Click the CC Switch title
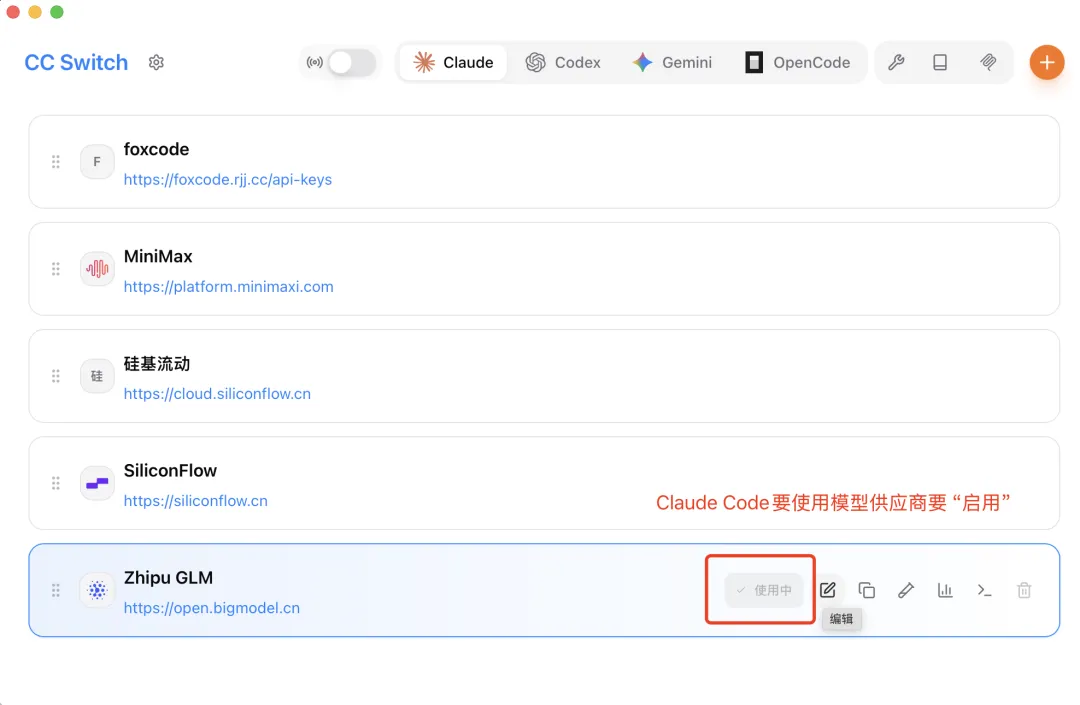This screenshot has height=705, width=1080. coord(76,63)
